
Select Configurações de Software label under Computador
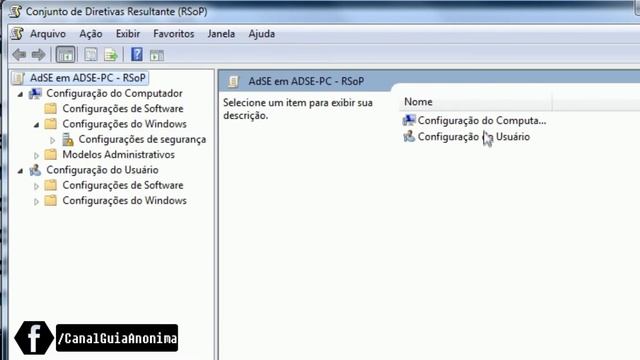(x=123, y=109)
